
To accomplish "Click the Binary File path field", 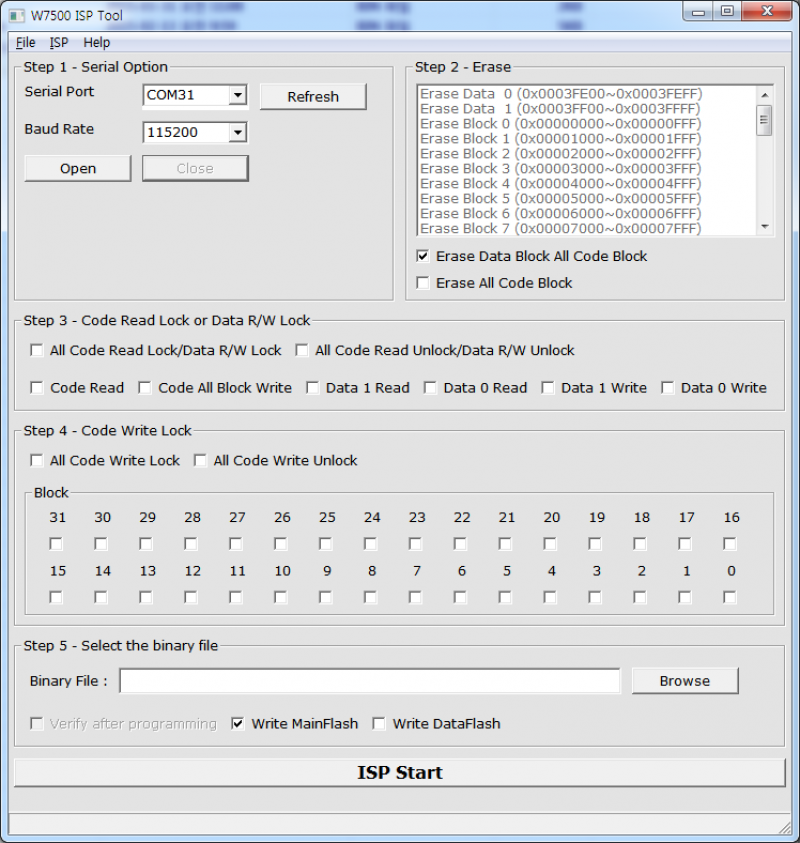I will pos(370,681).
